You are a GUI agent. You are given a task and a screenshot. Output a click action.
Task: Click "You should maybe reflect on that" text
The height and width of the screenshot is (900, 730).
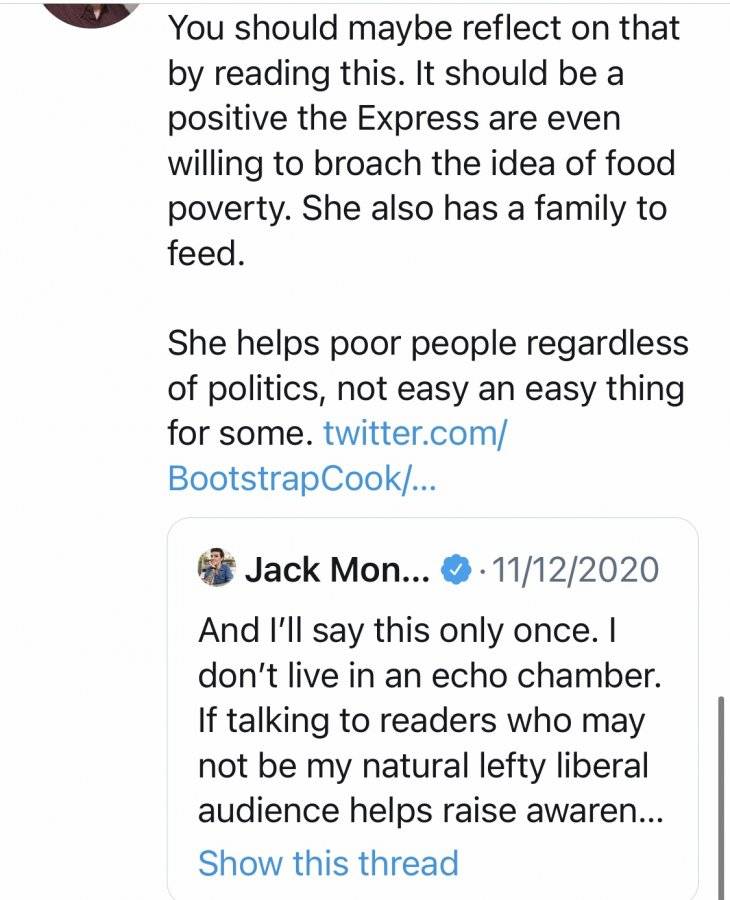424,28
